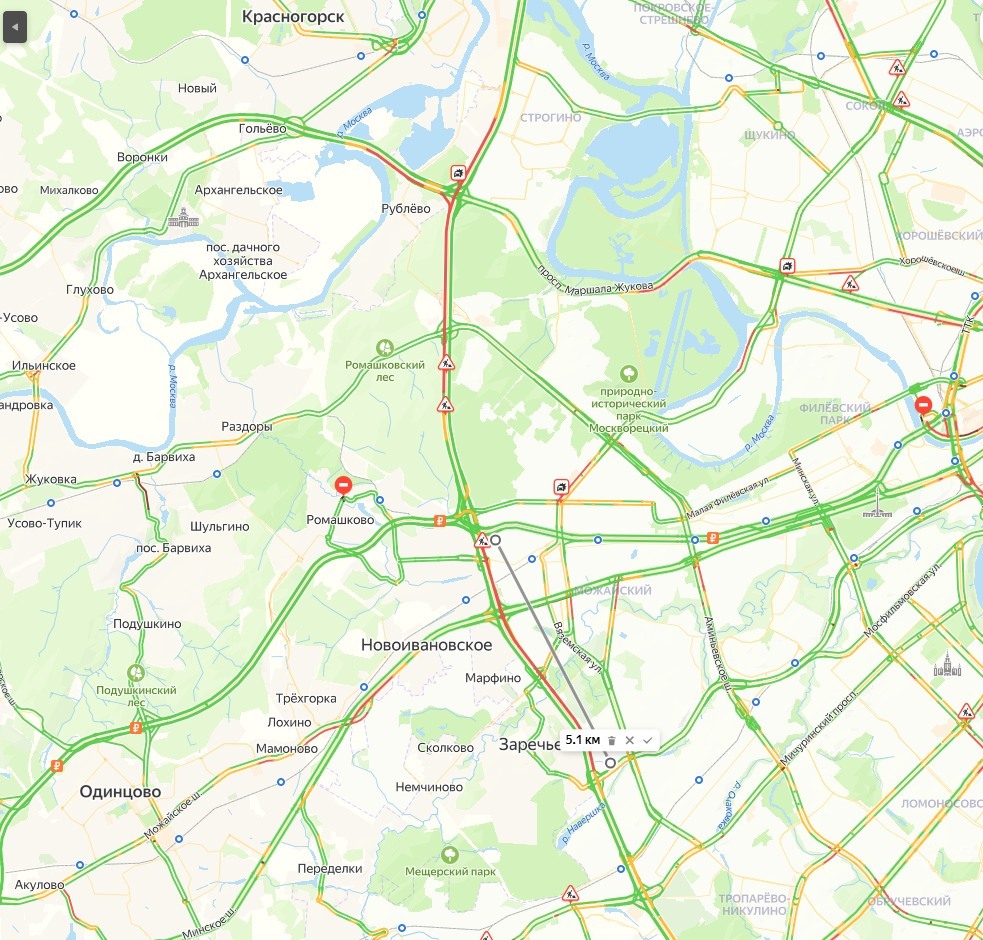This screenshot has height=940, width=983.
Task: Click the Красногорск city label
Action: 293,17
